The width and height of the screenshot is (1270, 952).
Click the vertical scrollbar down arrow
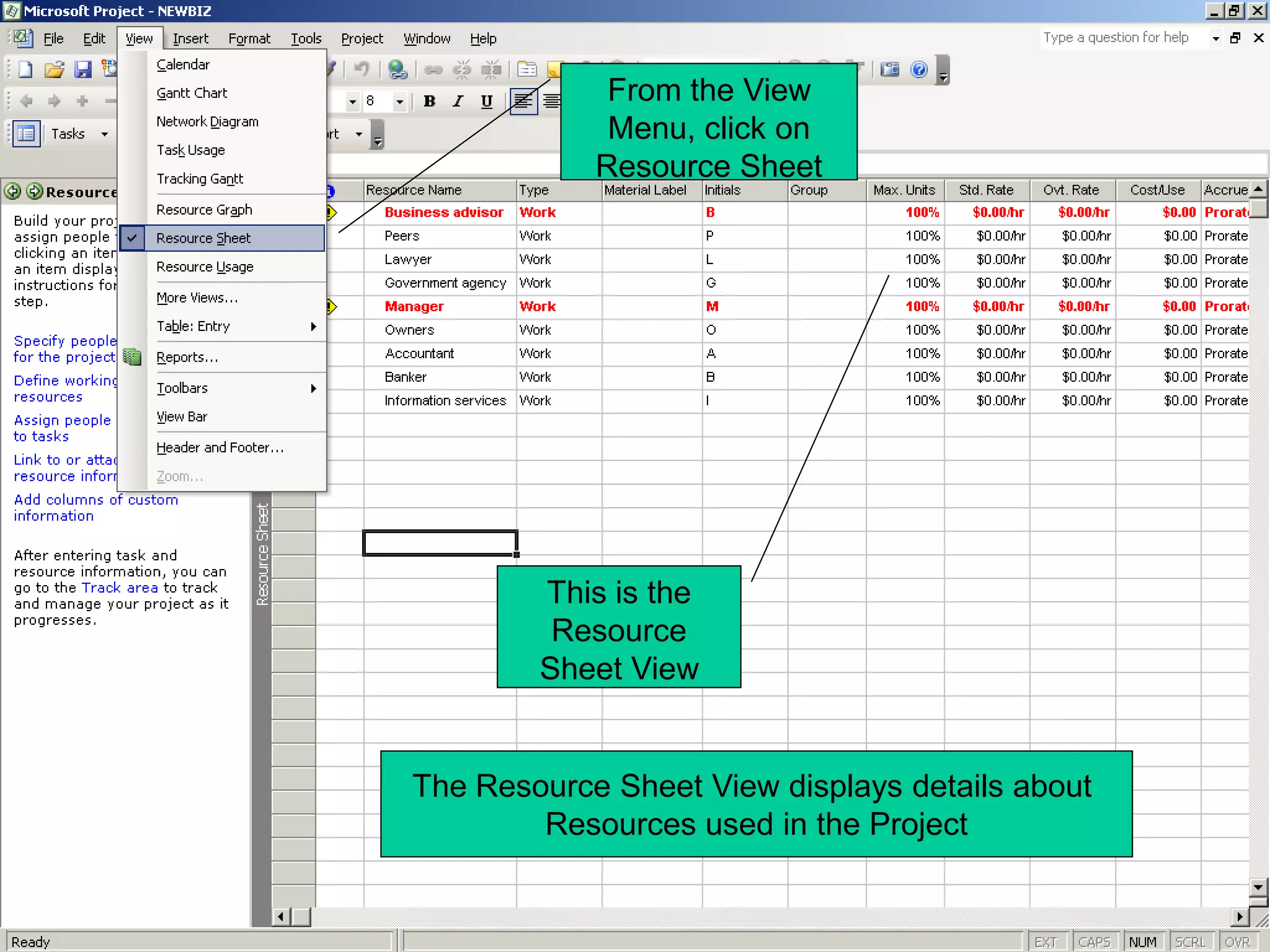(x=1258, y=887)
